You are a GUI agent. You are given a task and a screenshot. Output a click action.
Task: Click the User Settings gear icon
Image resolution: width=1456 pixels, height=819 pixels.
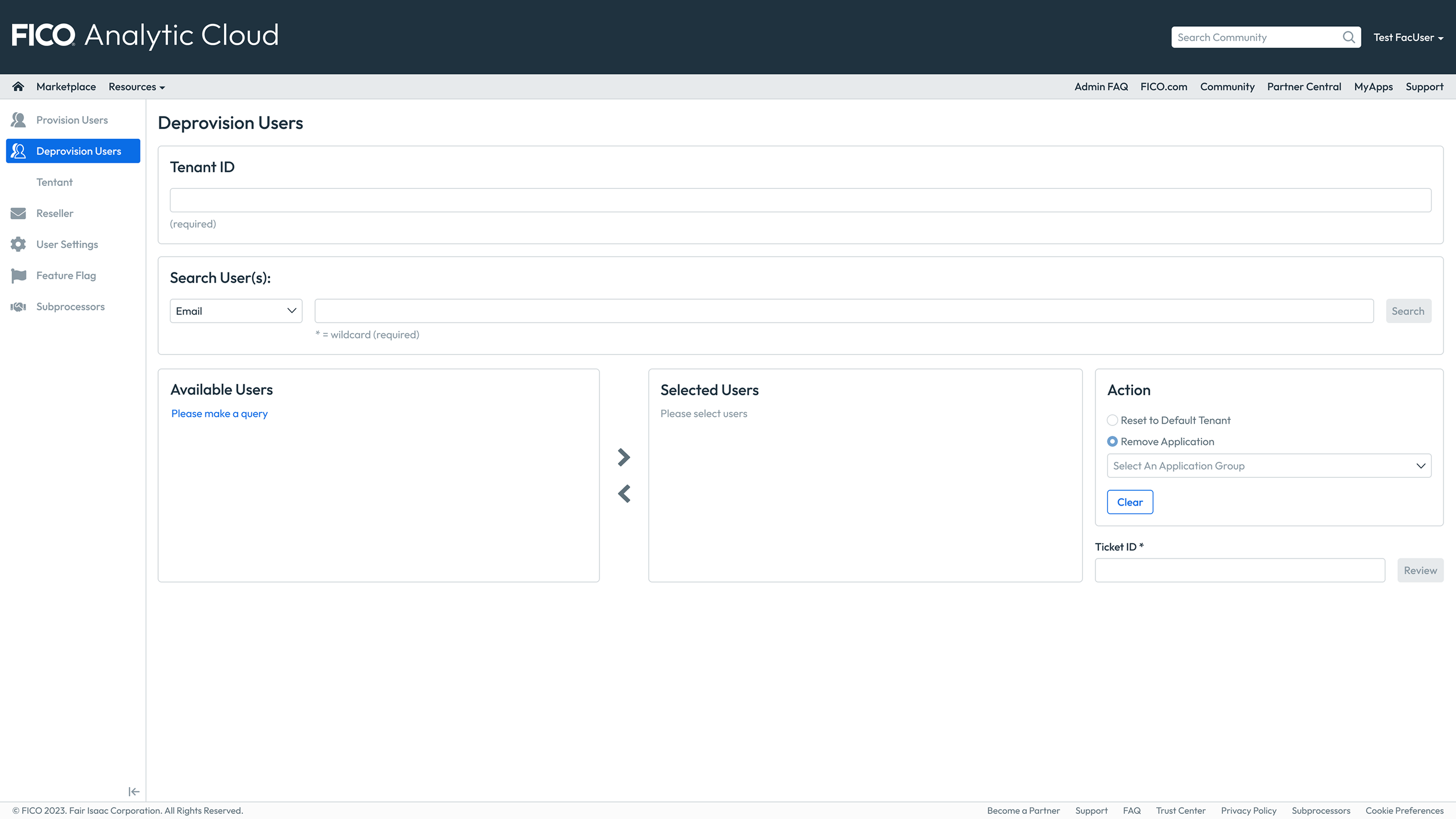tap(18, 245)
